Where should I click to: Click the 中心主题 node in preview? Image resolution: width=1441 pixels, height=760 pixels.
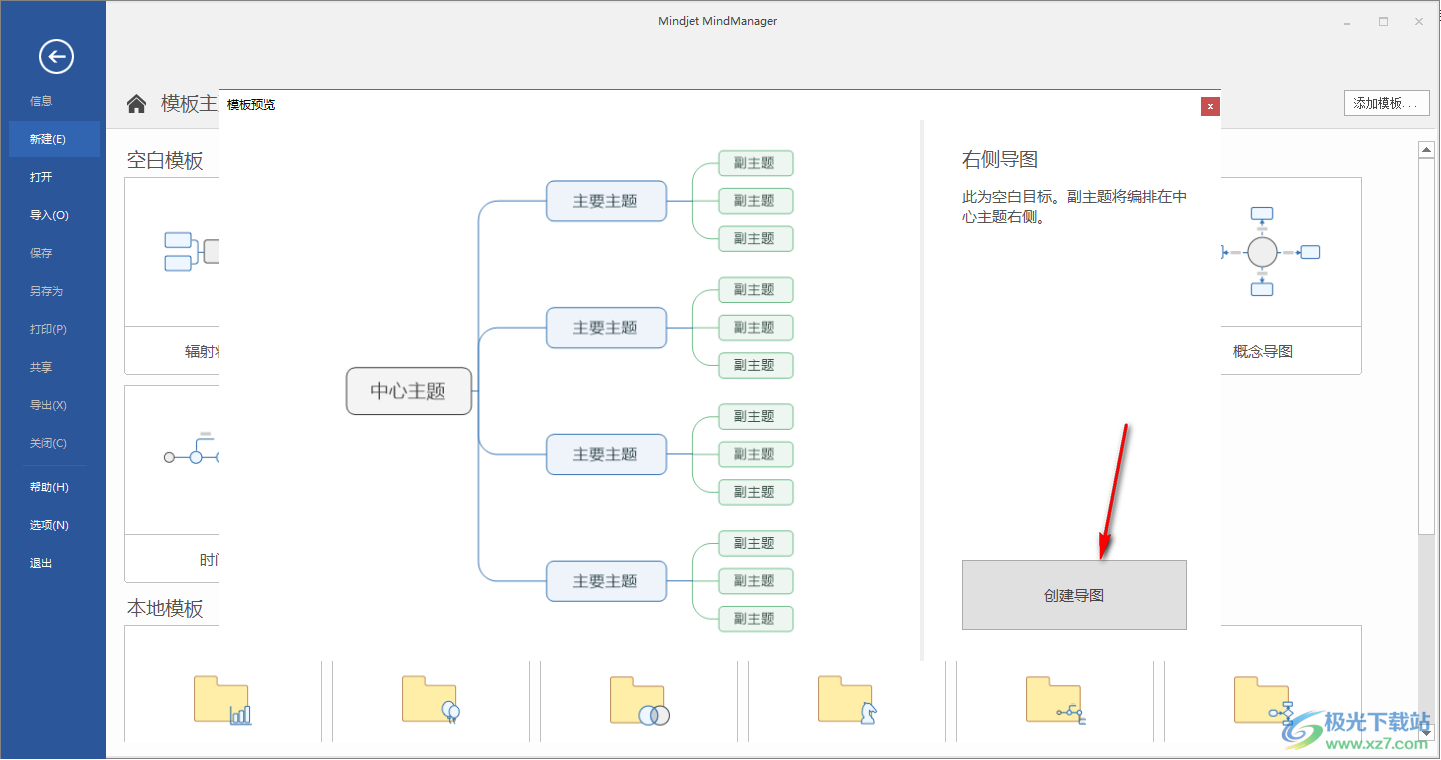tap(408, 391)
